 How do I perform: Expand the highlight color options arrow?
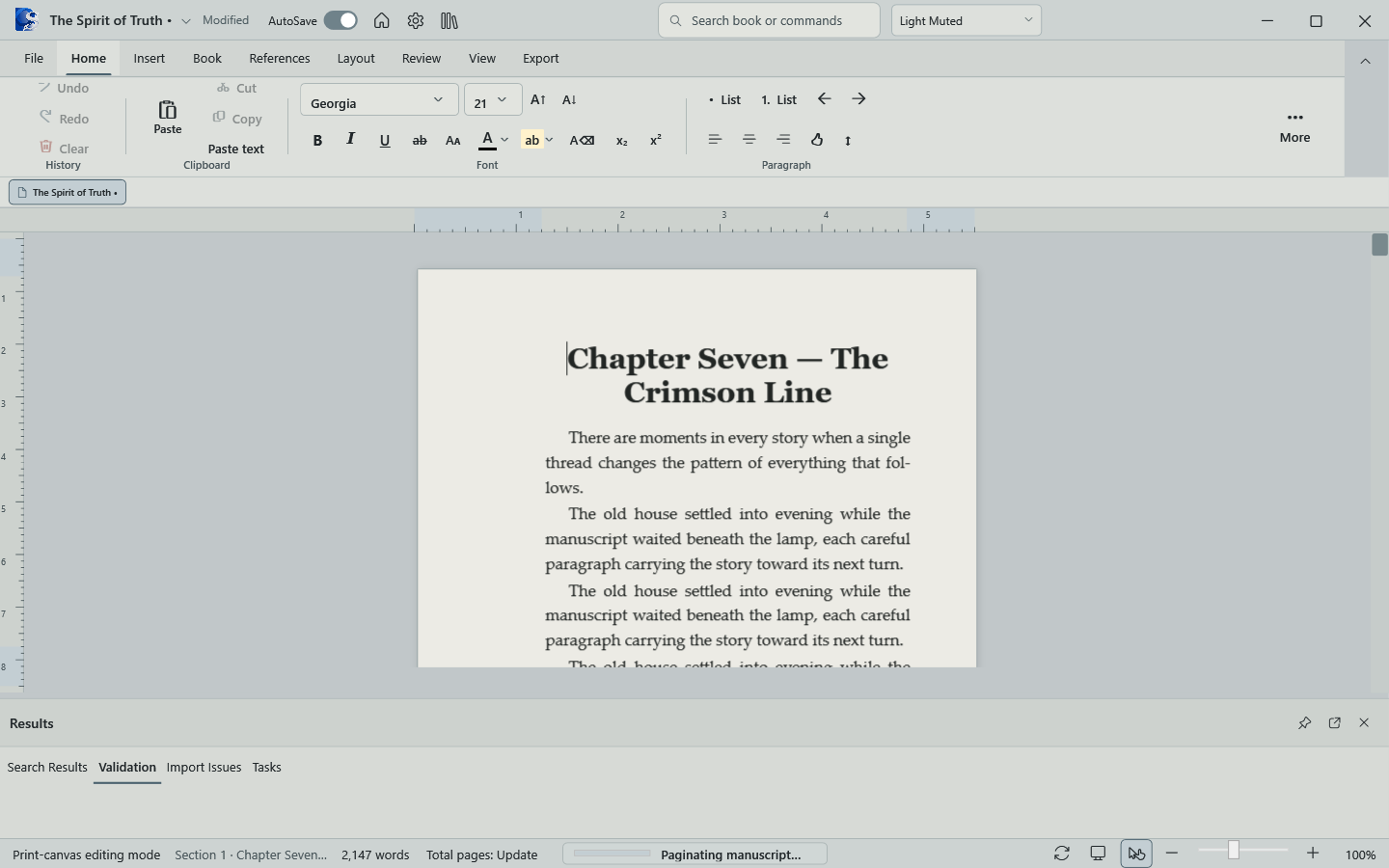coord(549,140)
